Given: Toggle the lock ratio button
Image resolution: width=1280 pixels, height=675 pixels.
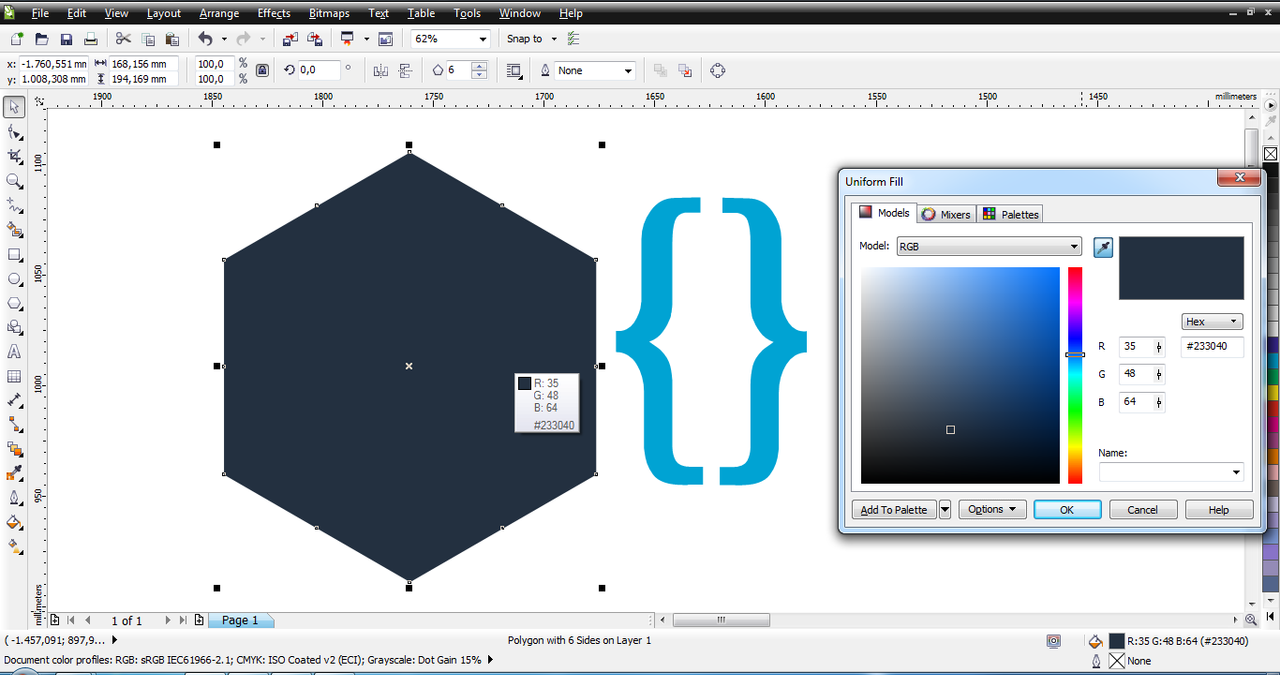Looking at the screenshot, I should pyautogui.click(x=262, y=70).
